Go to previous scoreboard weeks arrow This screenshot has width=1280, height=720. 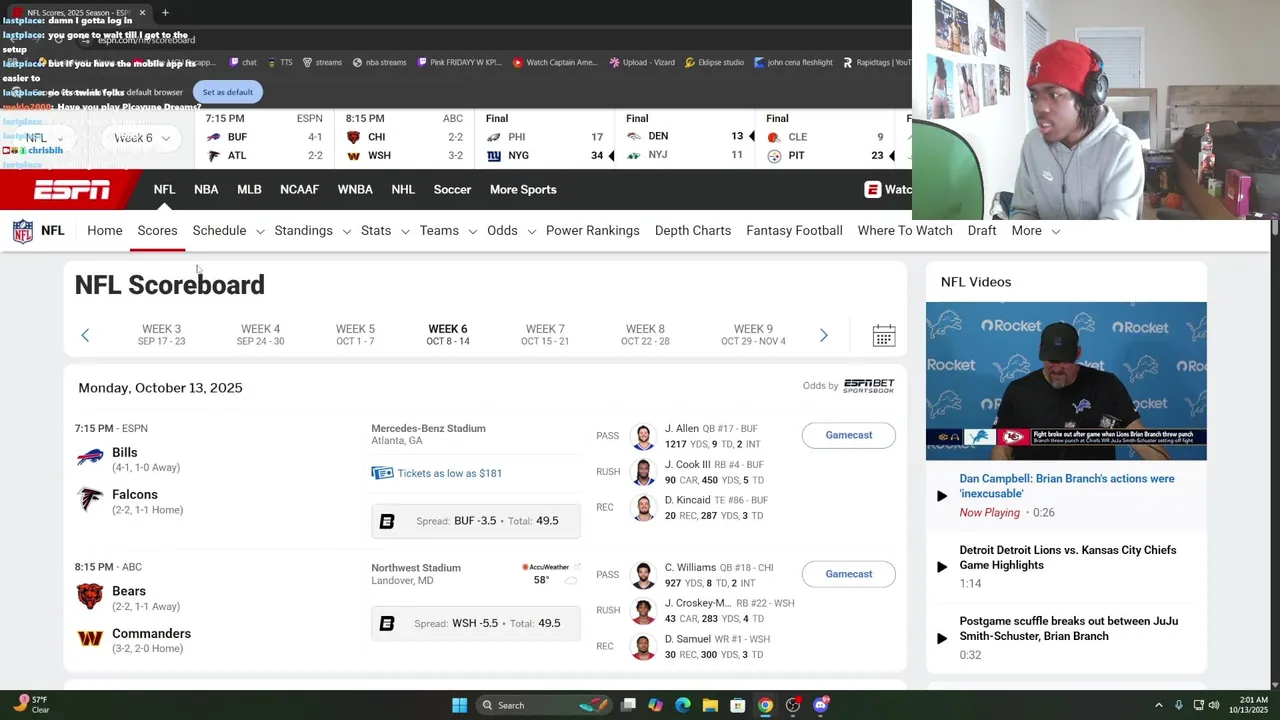[85, 335]
